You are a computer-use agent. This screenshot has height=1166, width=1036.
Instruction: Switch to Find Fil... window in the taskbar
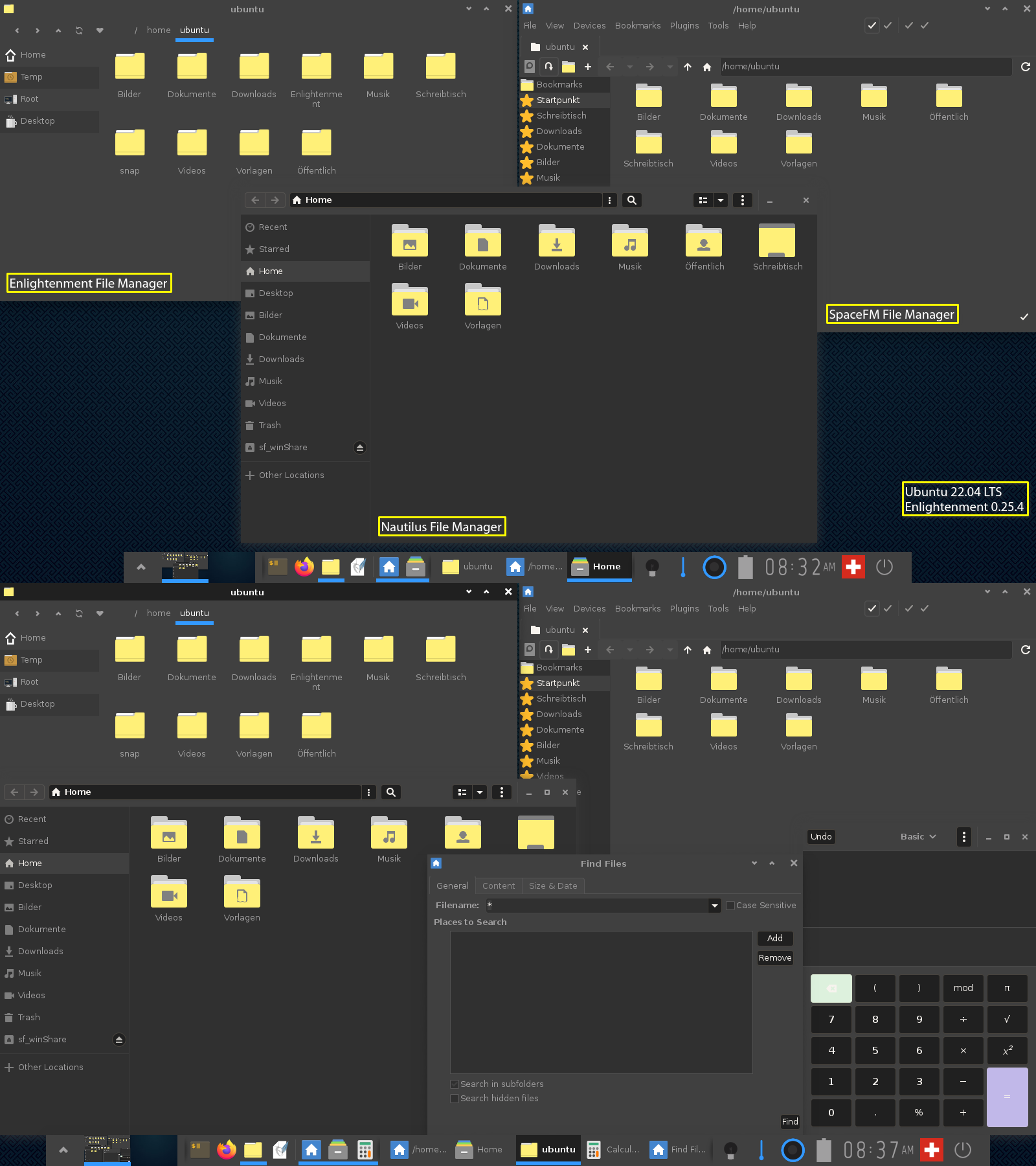coord(679,1150)
